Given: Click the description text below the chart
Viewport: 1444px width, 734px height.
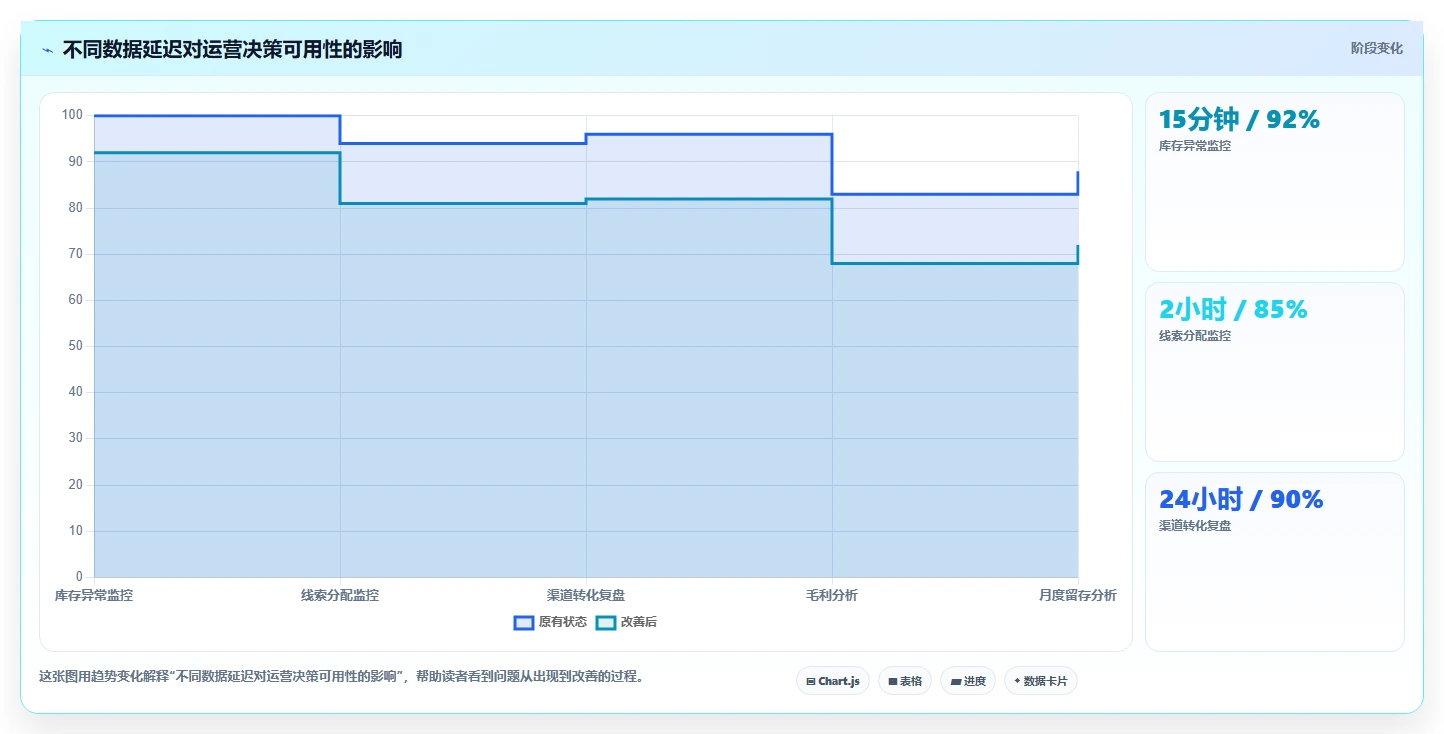Looking at the screenshot, I should tap(341, 677).
